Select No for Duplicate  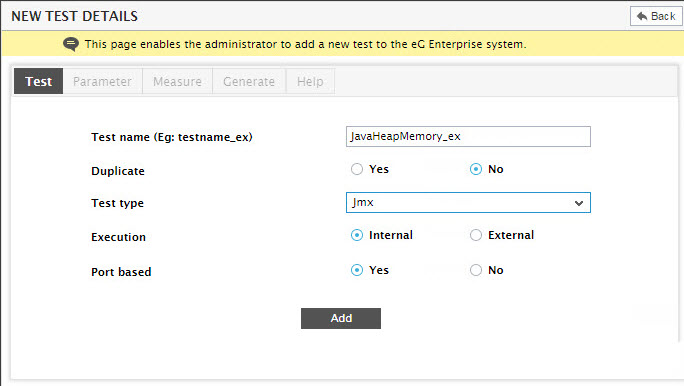click(476, 169)
